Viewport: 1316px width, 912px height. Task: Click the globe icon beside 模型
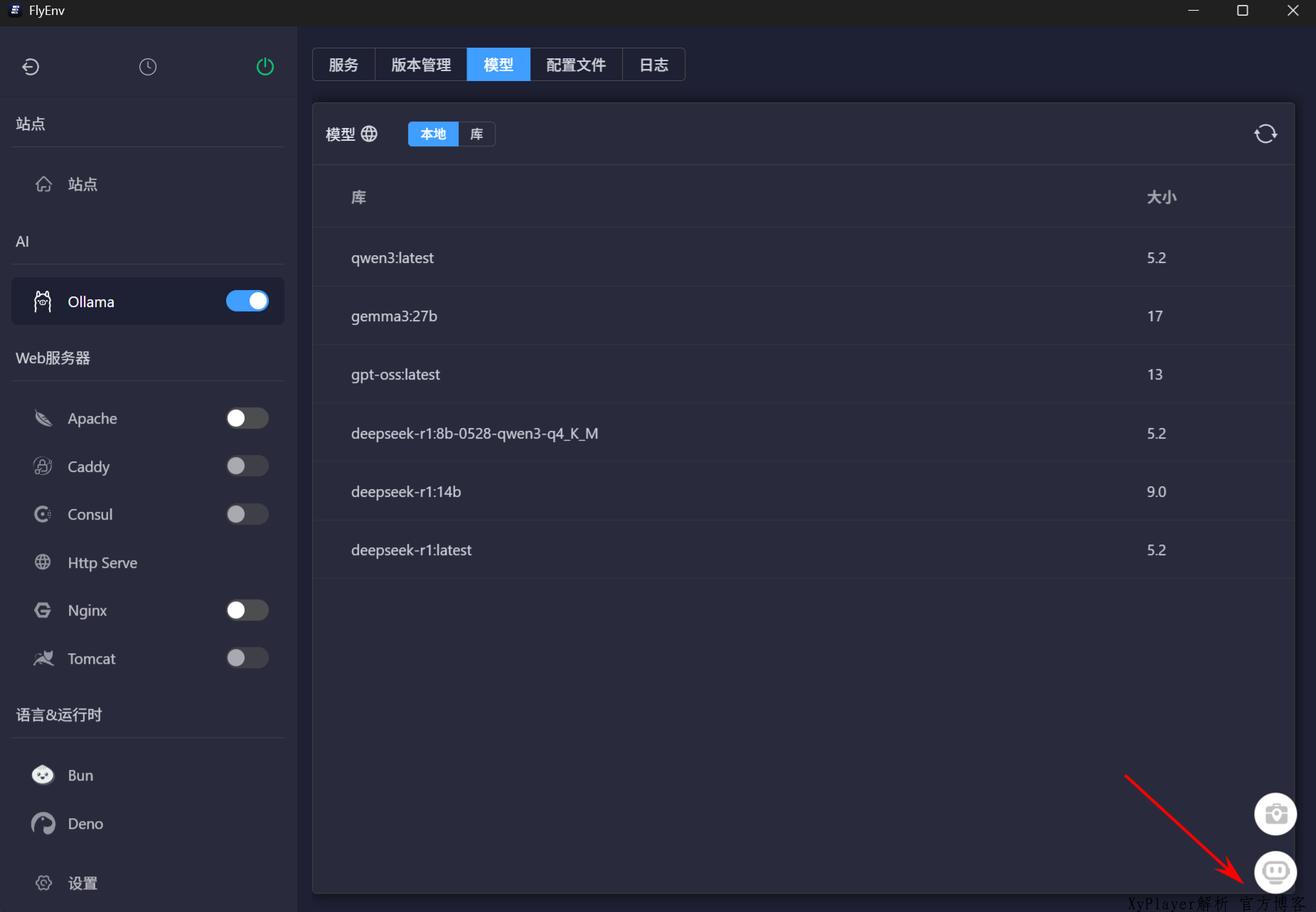tap(369, 134)
